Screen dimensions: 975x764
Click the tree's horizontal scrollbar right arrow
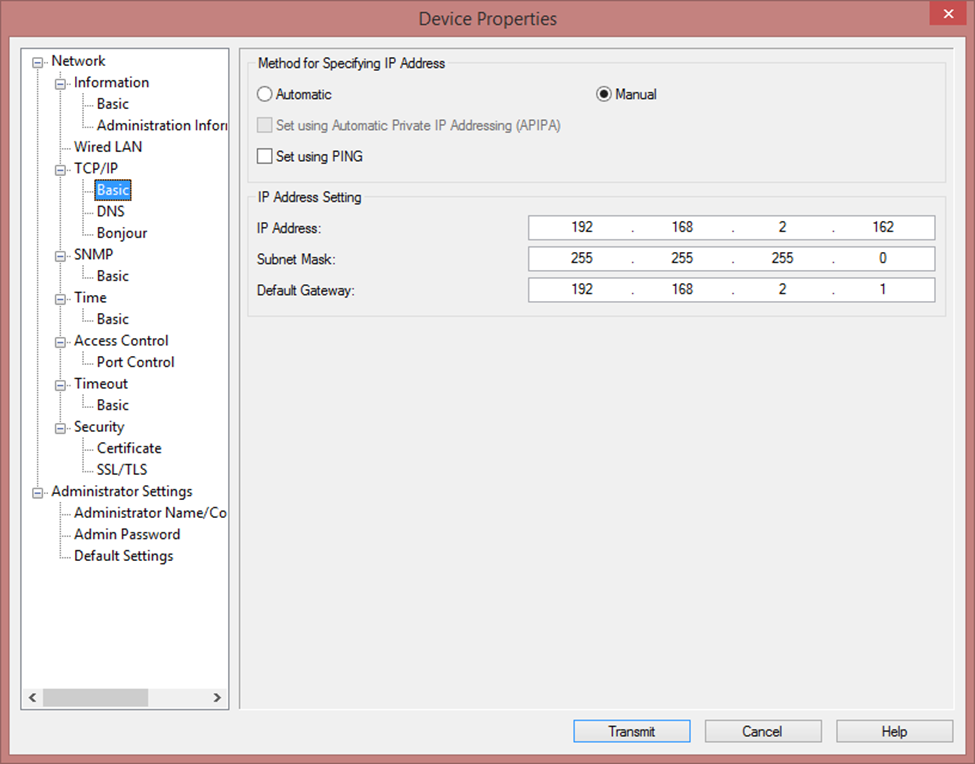pos(217,697)
